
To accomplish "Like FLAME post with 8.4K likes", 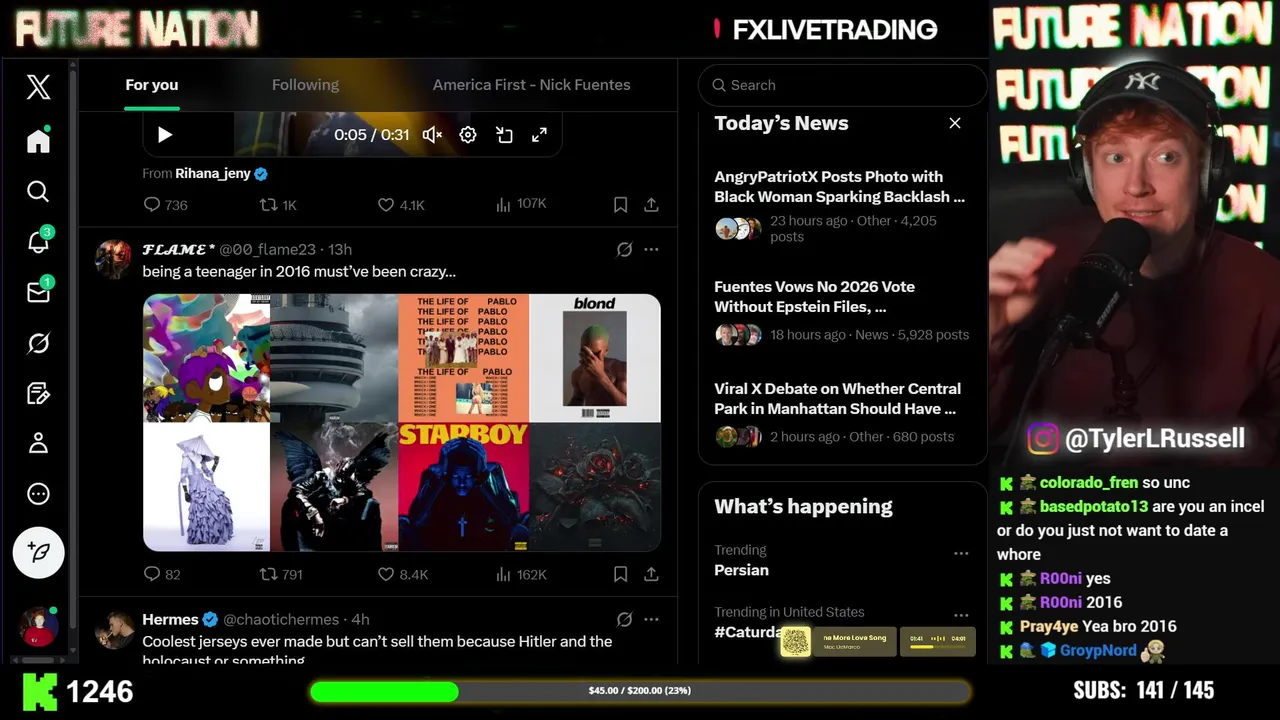I will (x=403, y=574).
